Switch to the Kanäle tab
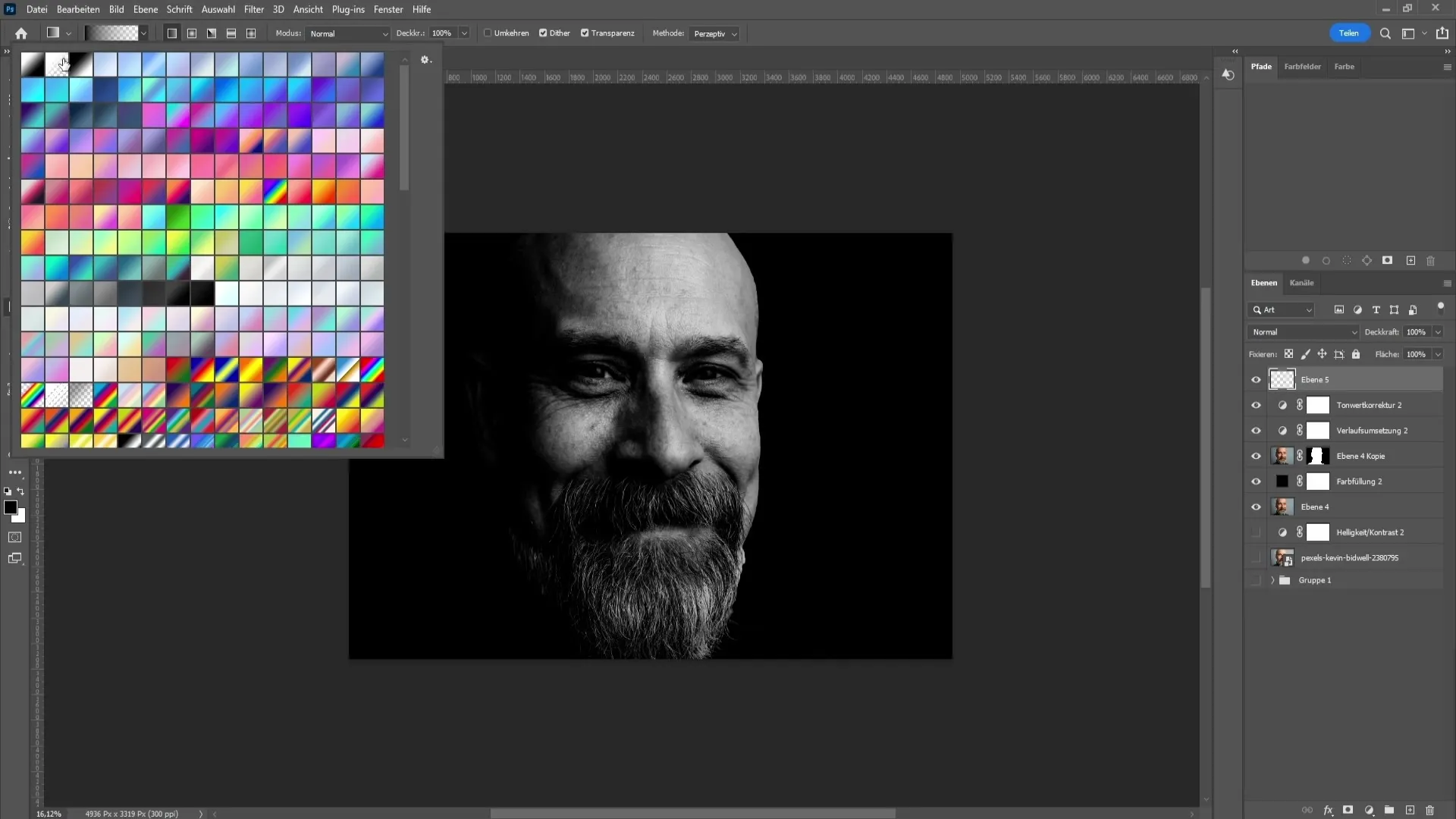The height and width of the screenshot is (819, 1456). coord(1301,283)
